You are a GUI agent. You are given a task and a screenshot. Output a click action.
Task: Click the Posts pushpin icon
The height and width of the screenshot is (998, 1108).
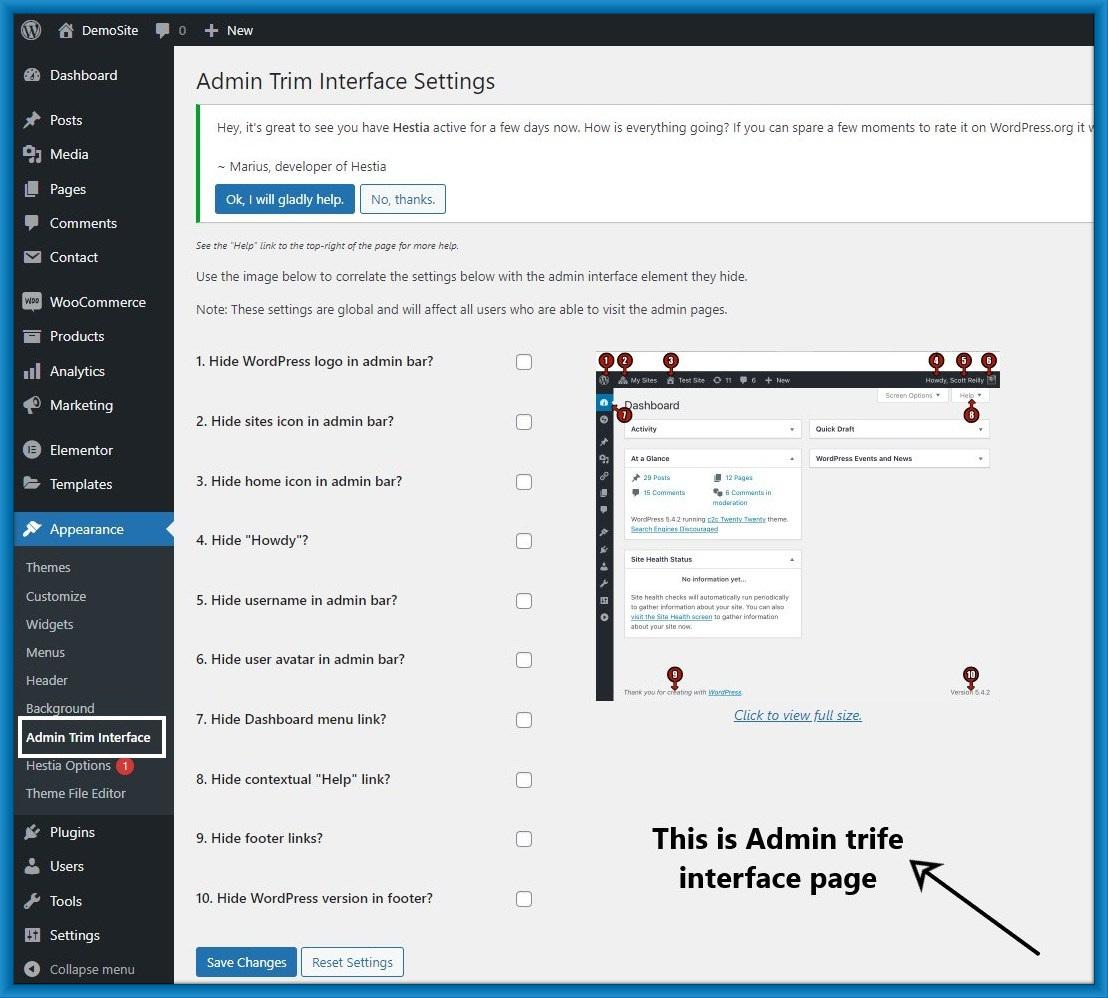(x=32, y=120)
